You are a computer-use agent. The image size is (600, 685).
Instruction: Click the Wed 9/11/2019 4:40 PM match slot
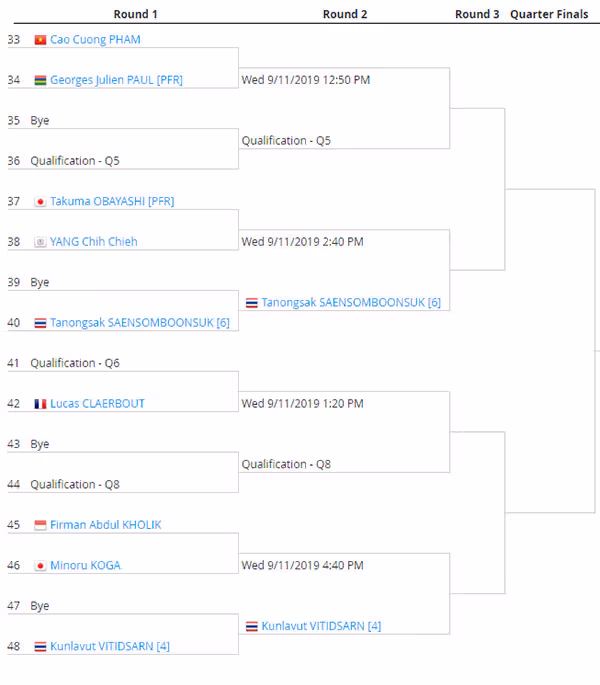tap(302, 565)
